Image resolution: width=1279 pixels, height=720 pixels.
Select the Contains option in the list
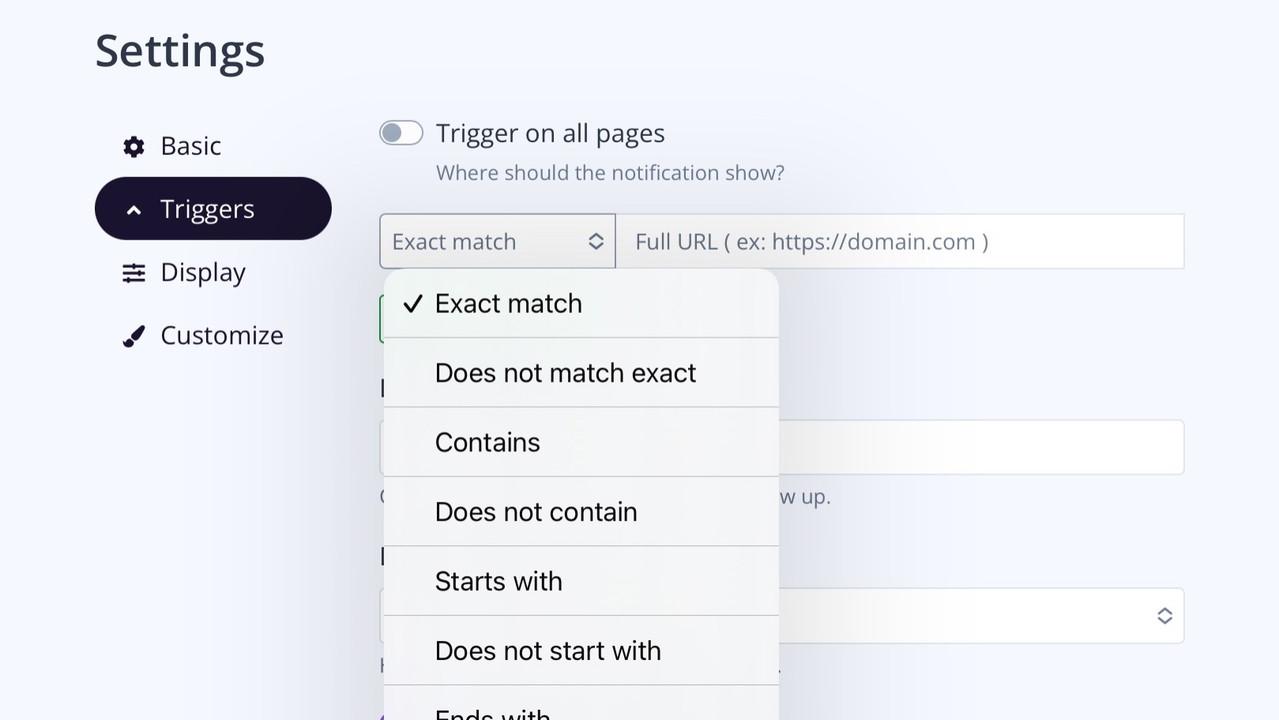487,442
